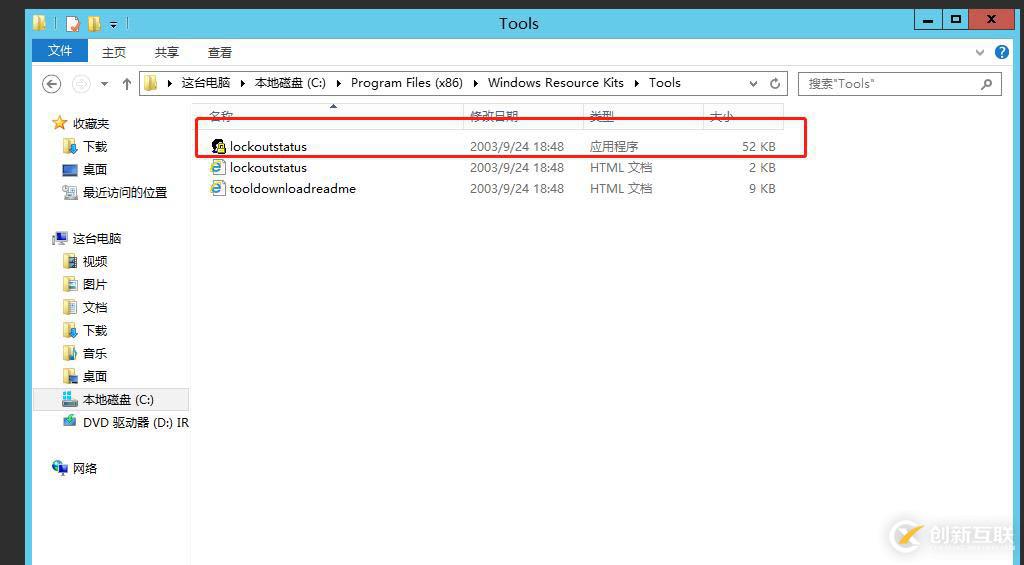Click the refresh button in address bar
Image resolution: width=1024 pixels, height=565 pixels.
[x=775, y=84]
